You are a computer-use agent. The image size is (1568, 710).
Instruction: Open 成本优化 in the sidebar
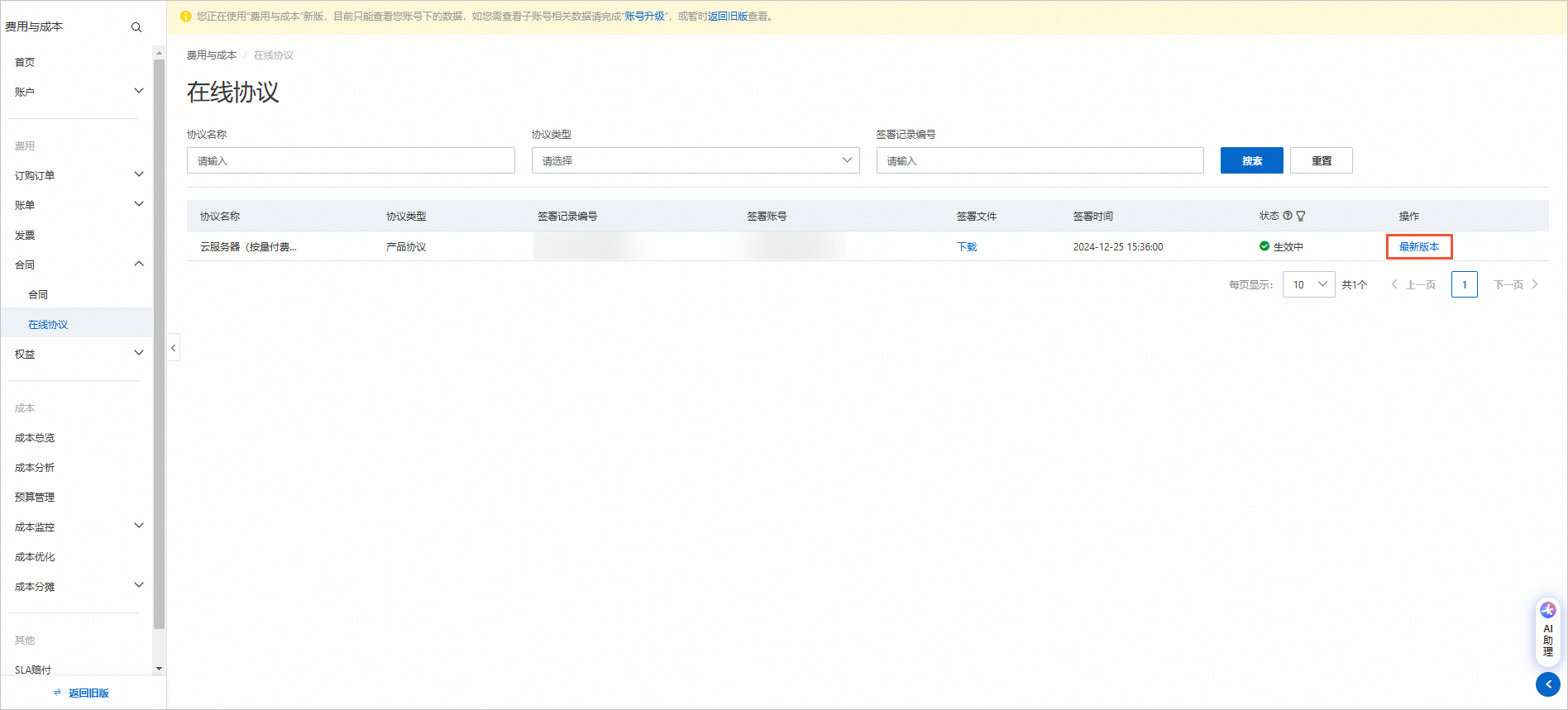point(35,556)
